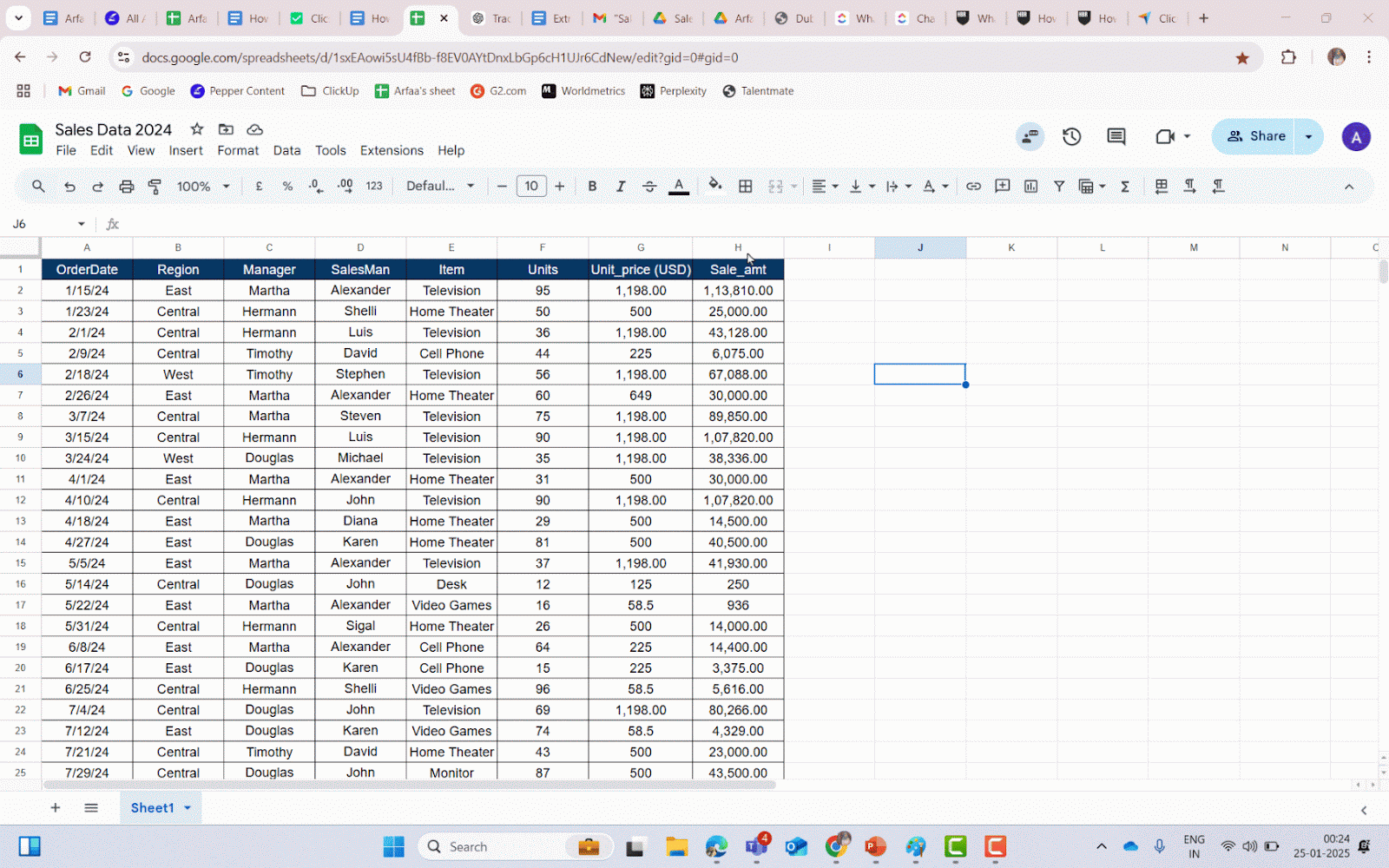Open the Data menu

[x=286, y=150]
